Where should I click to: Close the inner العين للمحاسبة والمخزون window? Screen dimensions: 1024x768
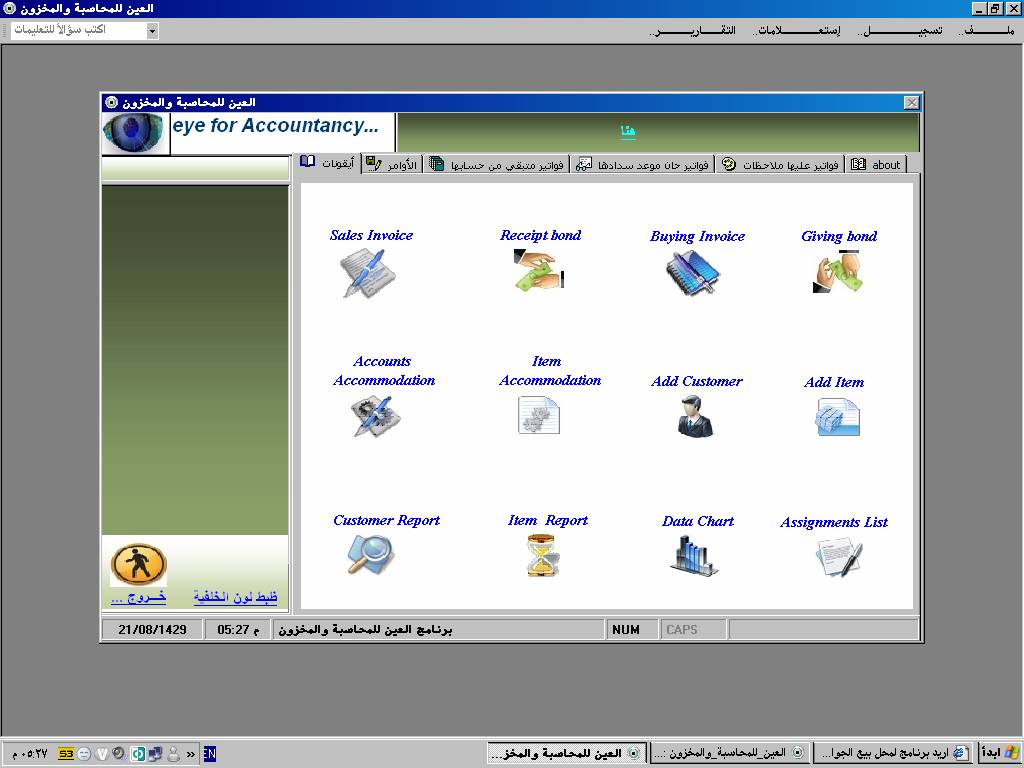coord(911,103)
